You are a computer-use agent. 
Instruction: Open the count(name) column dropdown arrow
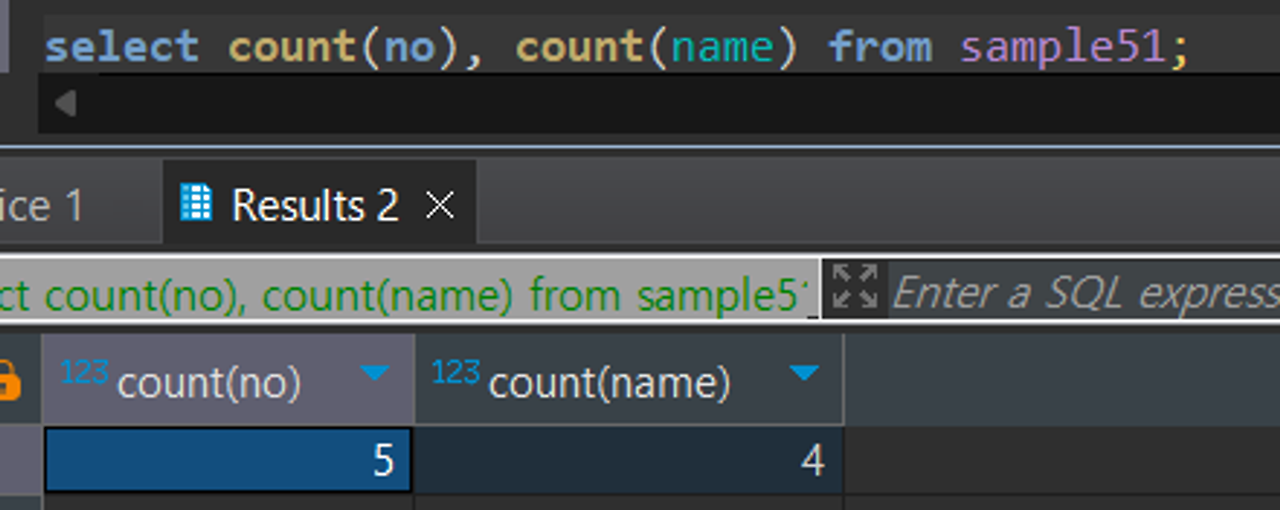(x=804, y=374)
